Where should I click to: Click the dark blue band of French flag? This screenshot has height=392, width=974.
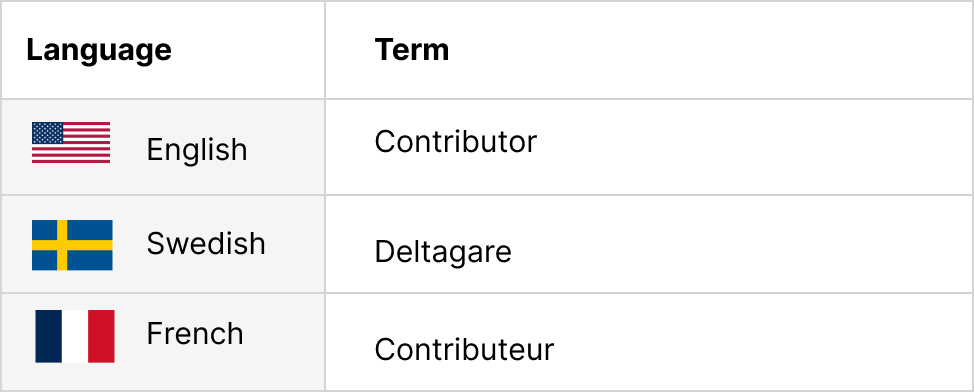(x=48, y=336)
